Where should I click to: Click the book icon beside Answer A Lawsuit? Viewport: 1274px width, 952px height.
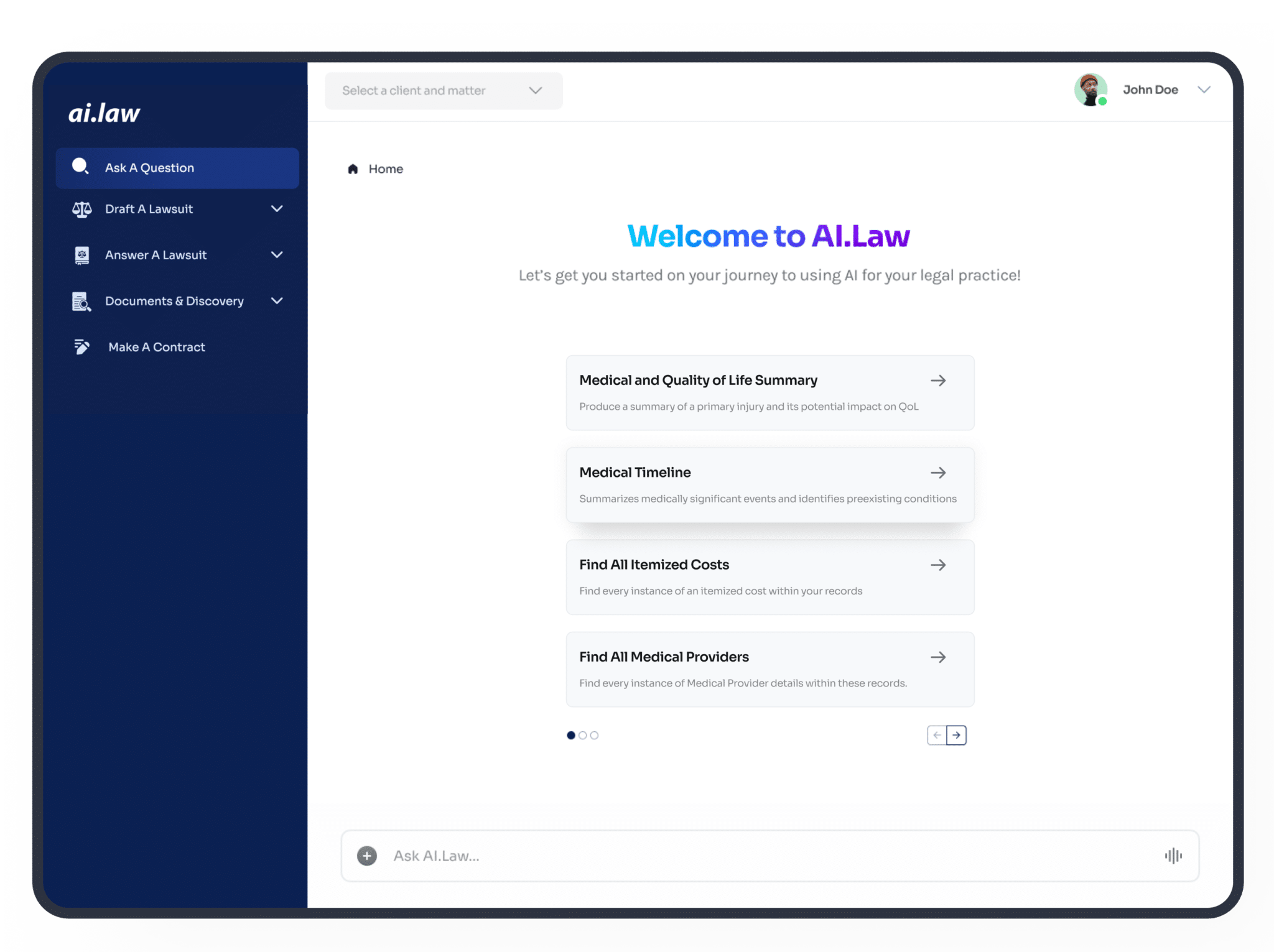pyautogui.click(x=81, y=255)
